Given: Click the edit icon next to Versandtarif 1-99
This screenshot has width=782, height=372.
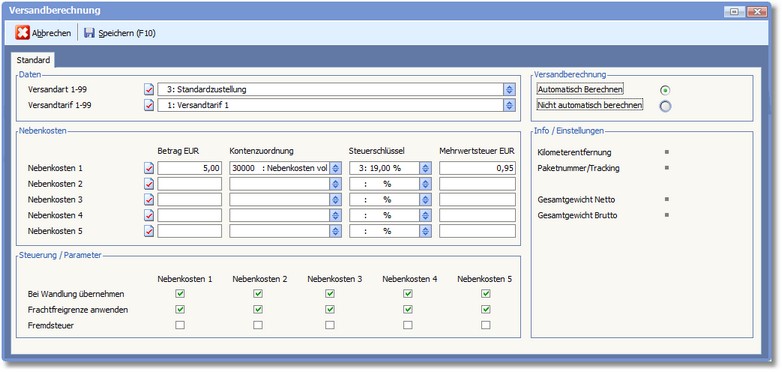Looking at the screenshot, I should [x=149, y=105].
